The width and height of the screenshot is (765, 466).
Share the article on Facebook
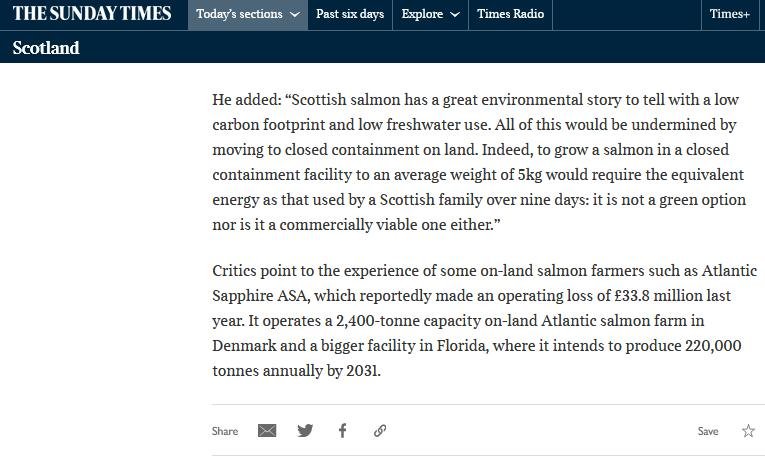pos(342,431)
